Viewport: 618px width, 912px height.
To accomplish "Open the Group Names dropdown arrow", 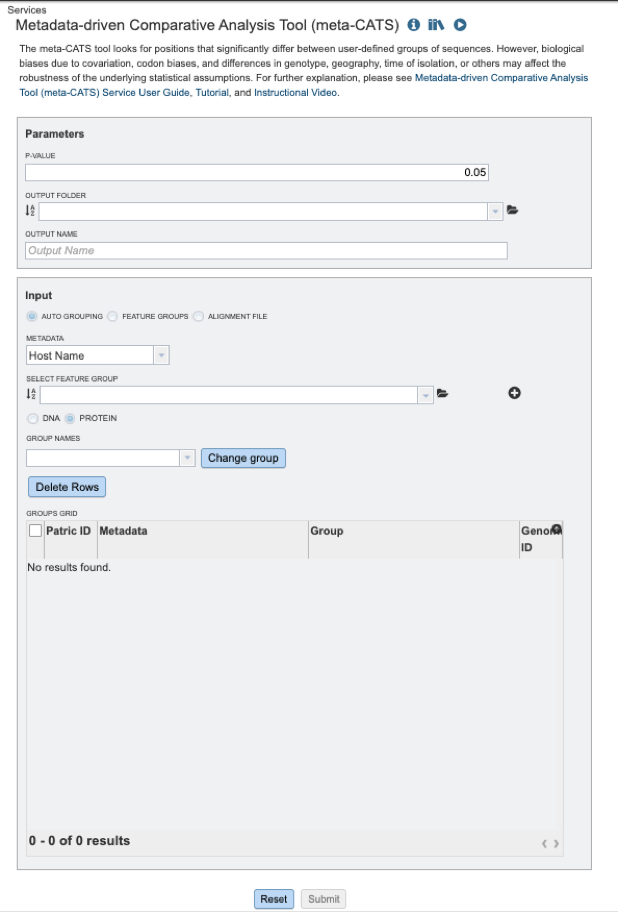I will (x=187, y=458).
